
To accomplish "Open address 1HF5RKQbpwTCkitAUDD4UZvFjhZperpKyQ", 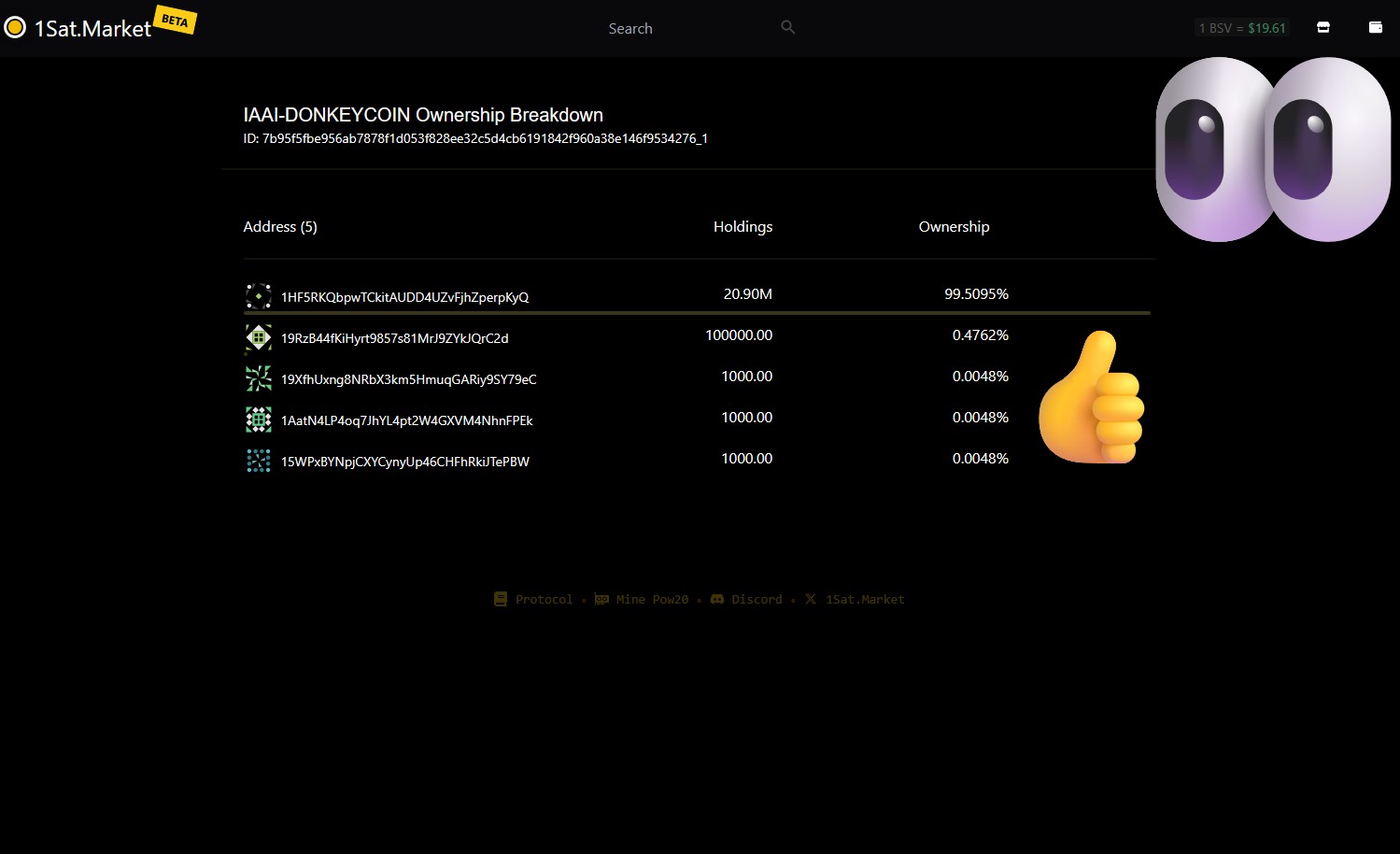I will click(404, 297).
